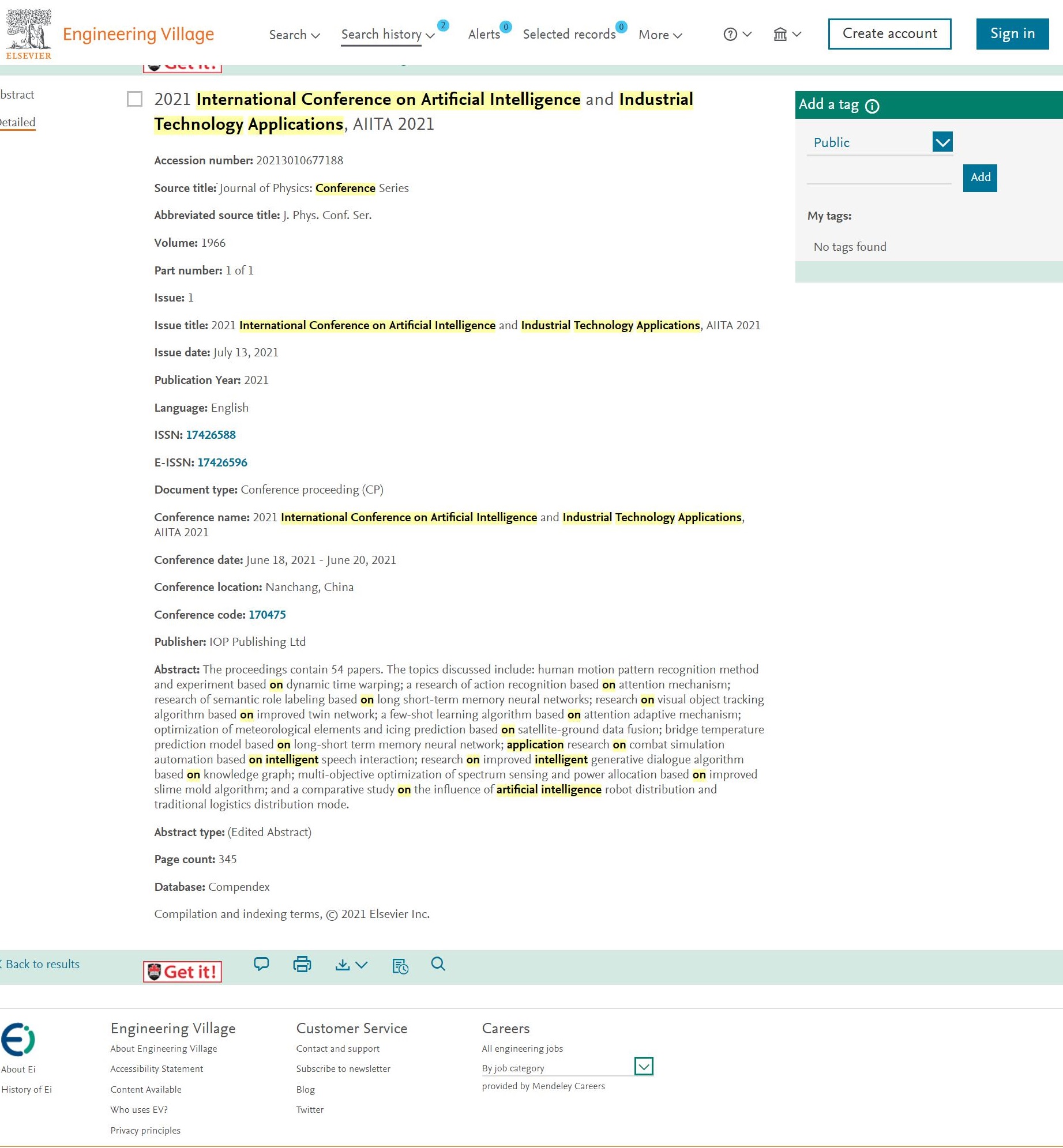Open Contact and support link
1063x1148 pixels.
338,1048
